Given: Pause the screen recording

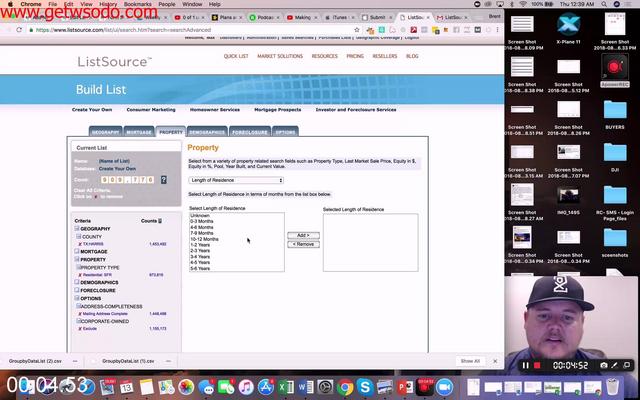Looking at the screenshot, I should [526, 365].
